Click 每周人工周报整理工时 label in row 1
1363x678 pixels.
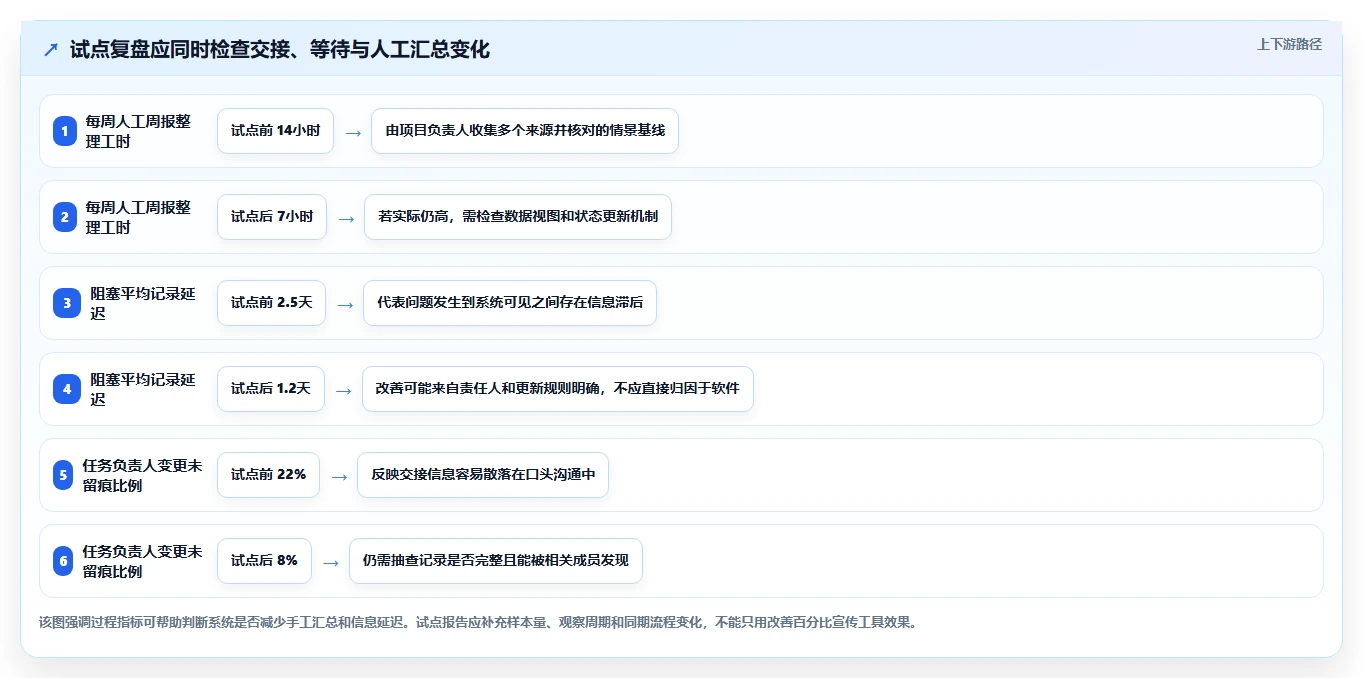[x=138, y=131]
